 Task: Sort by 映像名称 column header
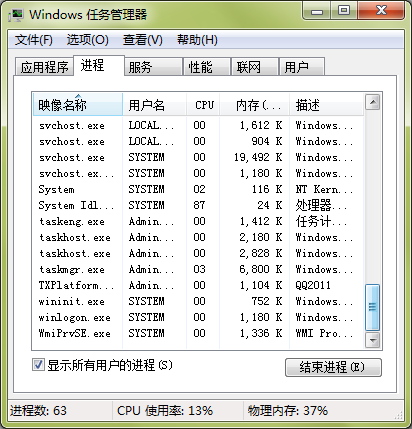click(x=78, y=105)
